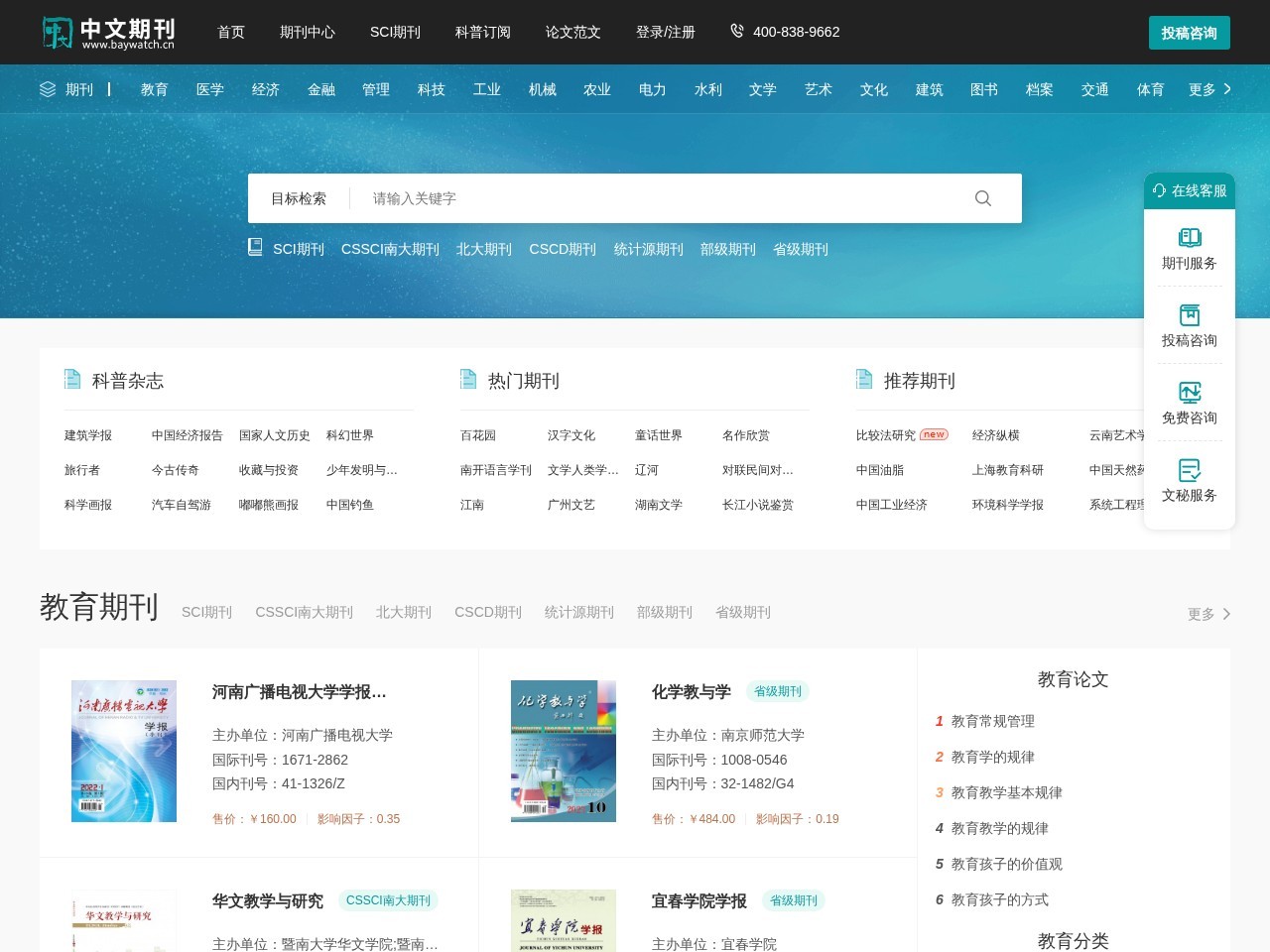The width and height of the screenshot is (1270, 952).
Task: Click the 期刊 filter icon in category bar
Action: click(47, 89)
